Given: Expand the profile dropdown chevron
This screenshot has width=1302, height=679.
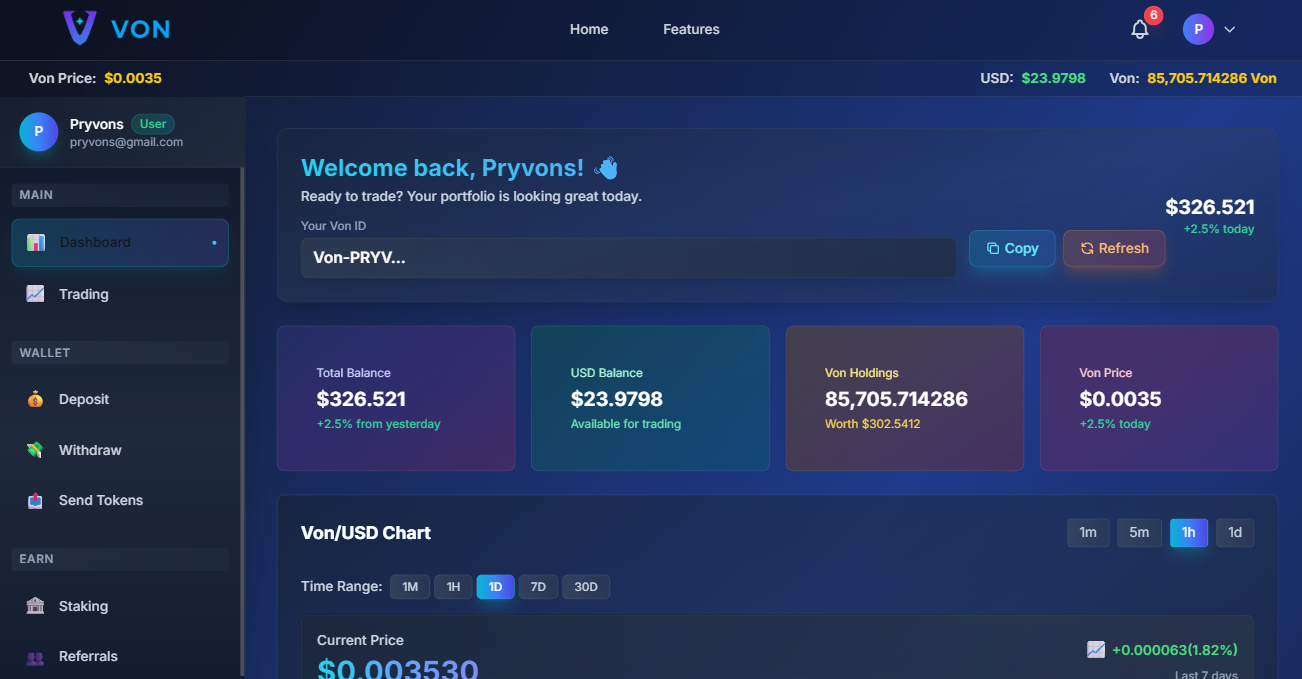Looking at the screenshot, I should pos(1230,29).
